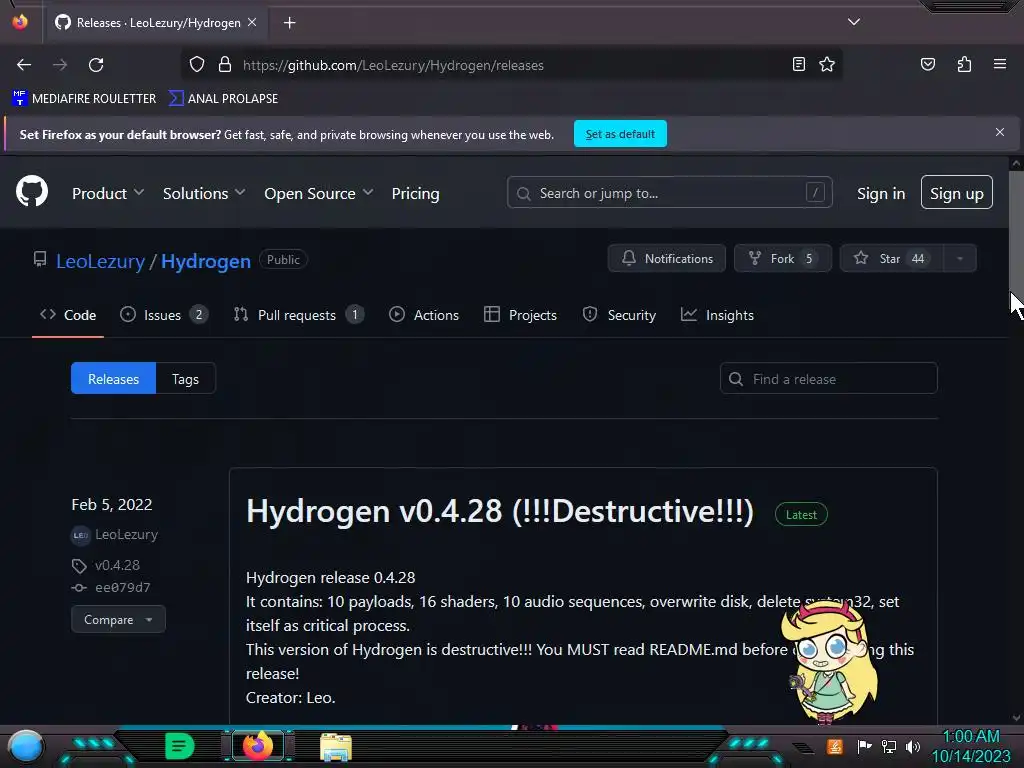Select the Releases · LeoLezury/Hydrogen browser tab
The height and width of the screenshot is (768, 1024).
(x=155, y=23)
